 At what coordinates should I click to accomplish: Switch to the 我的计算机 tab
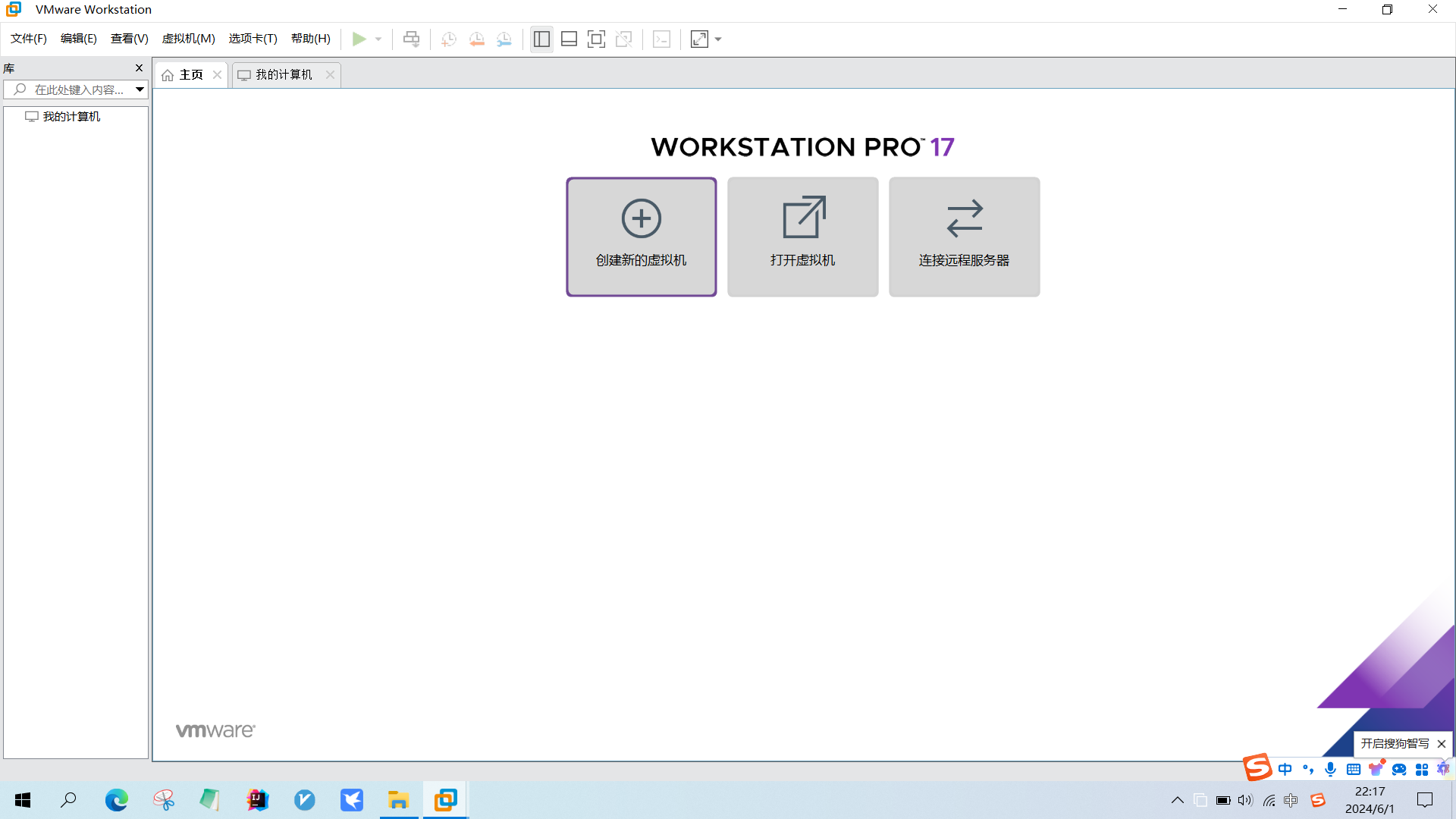tap(283, 74)
